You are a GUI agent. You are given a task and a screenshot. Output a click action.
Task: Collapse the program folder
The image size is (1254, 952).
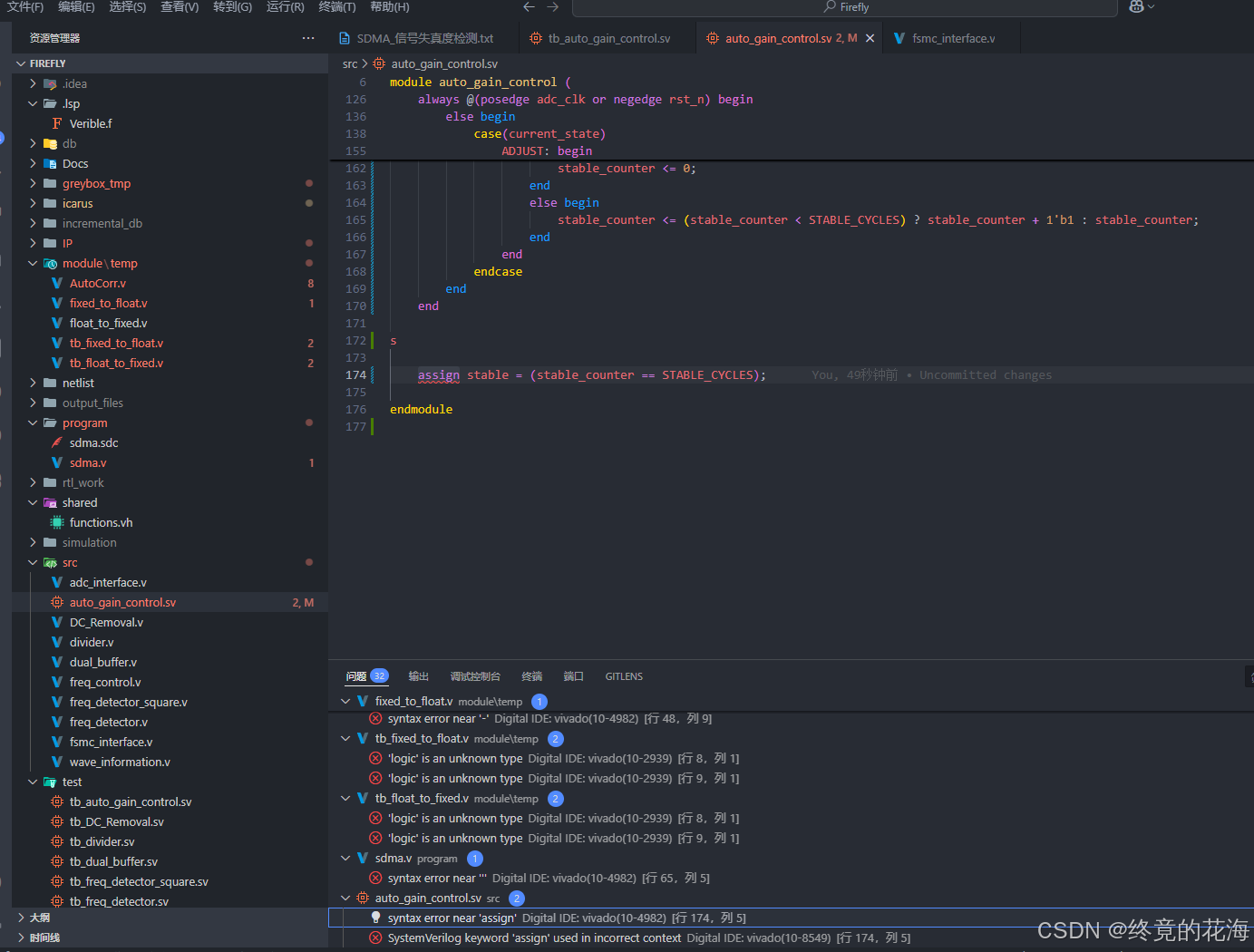click(x=34, y=423)
